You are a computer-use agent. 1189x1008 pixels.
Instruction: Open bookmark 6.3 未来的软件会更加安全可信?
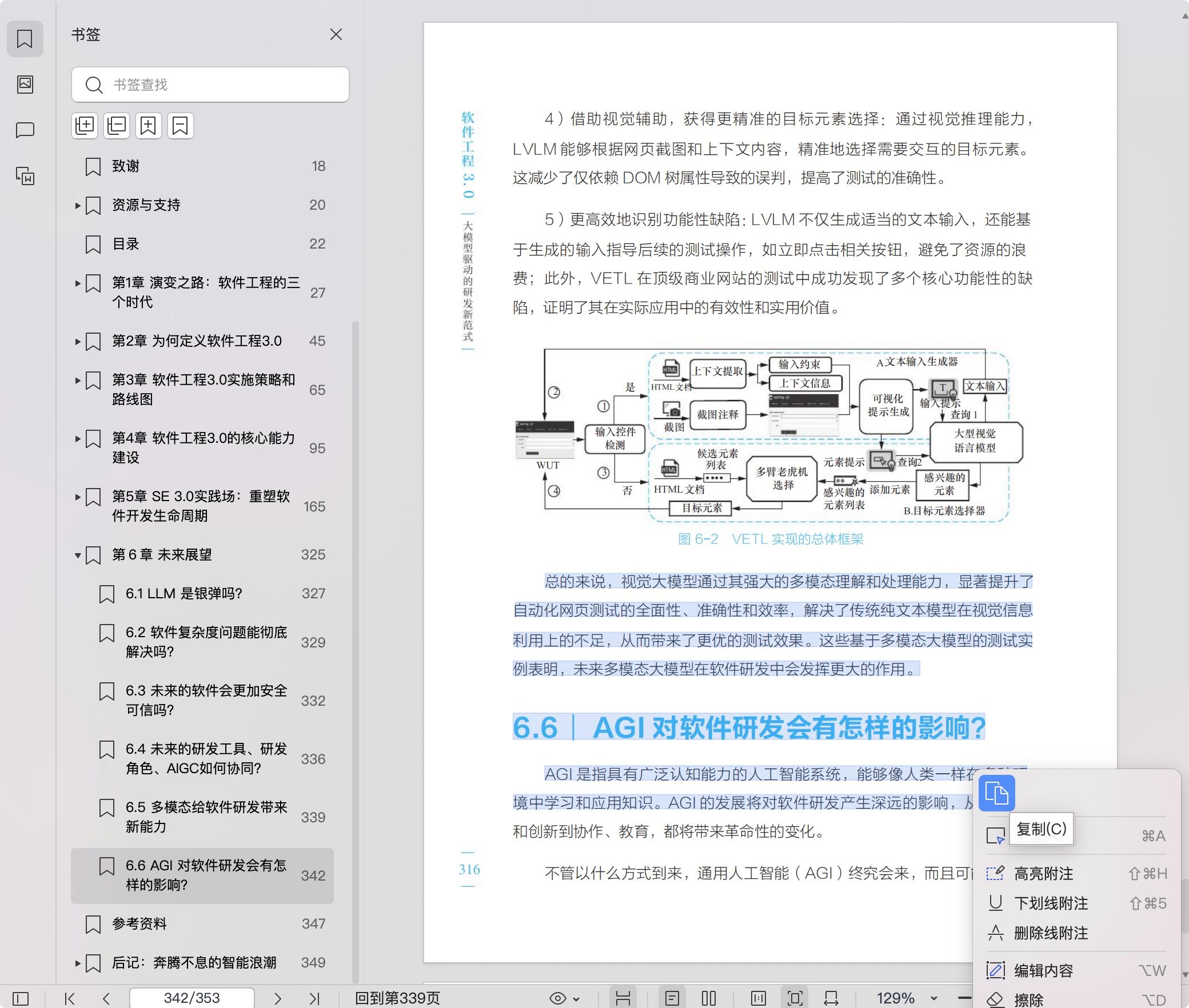point(206,700)
